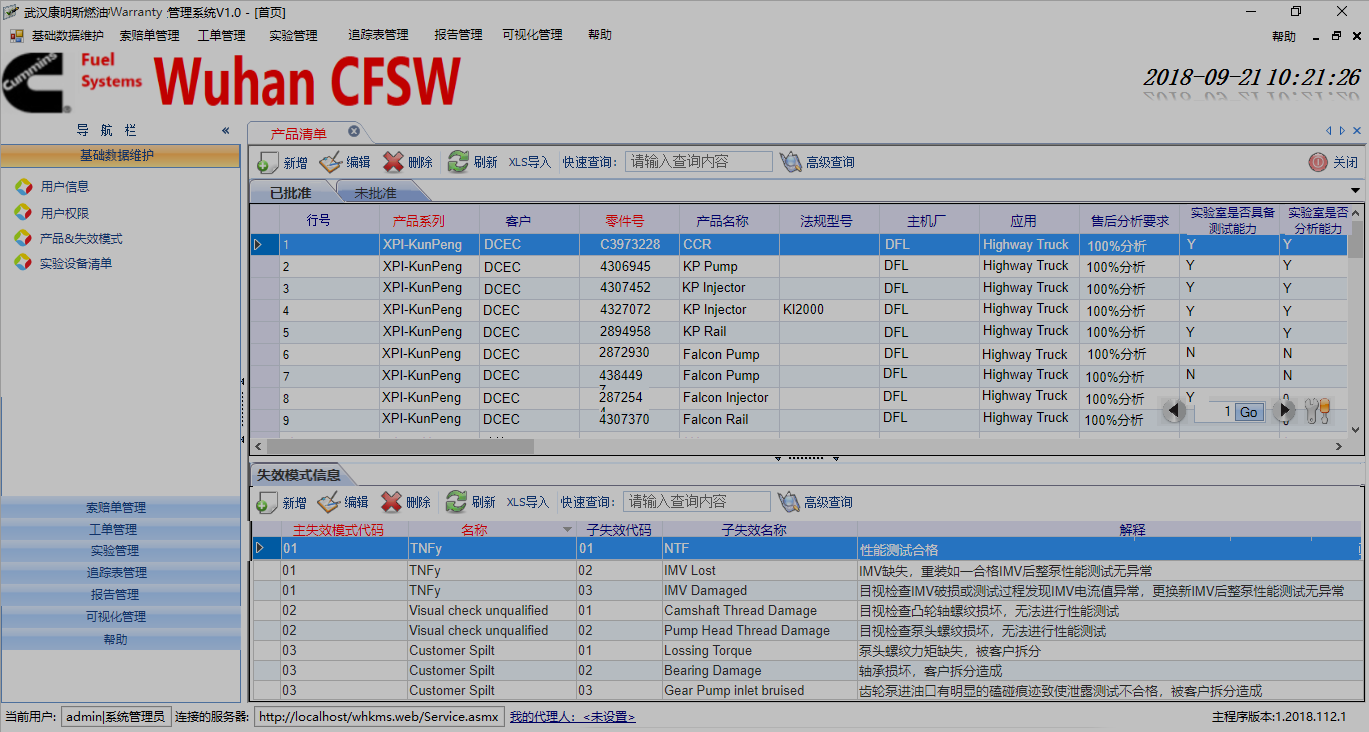Expand the 实验管理 navigation section
Image resolution: width=1369 pixels, height=732 pixels.
121,551
